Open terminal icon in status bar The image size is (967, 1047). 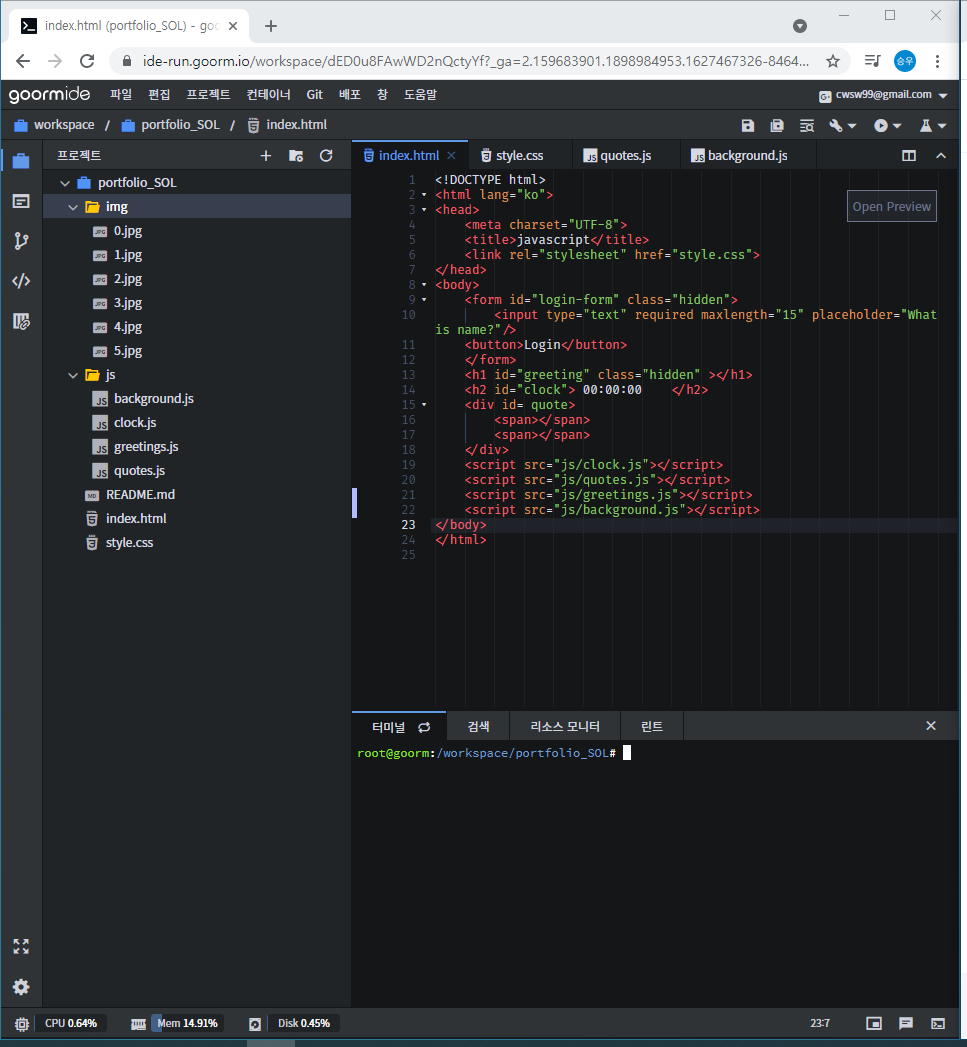tap(938, 1023)
